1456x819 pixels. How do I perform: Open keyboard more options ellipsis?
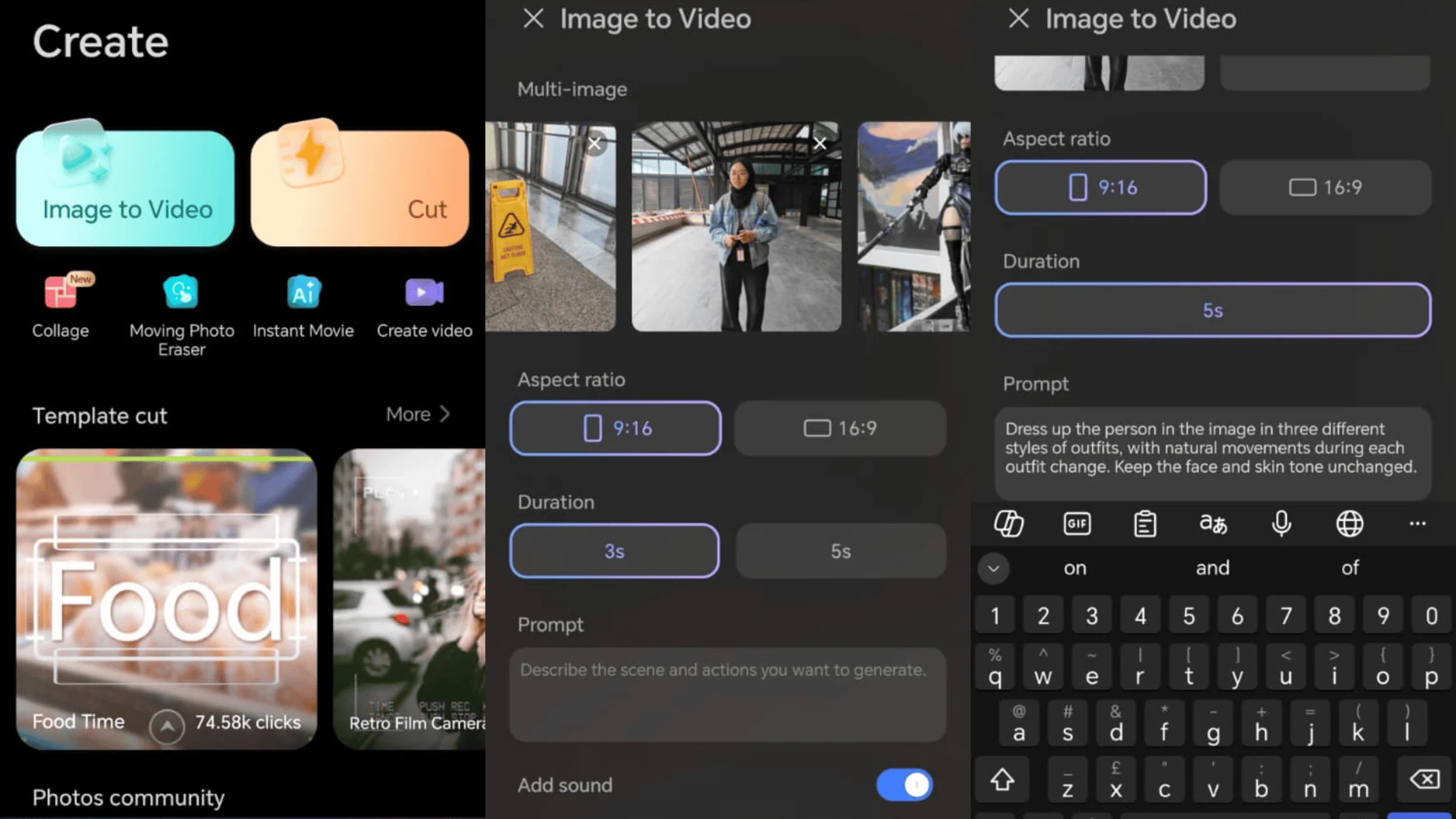click(1417, 523)
